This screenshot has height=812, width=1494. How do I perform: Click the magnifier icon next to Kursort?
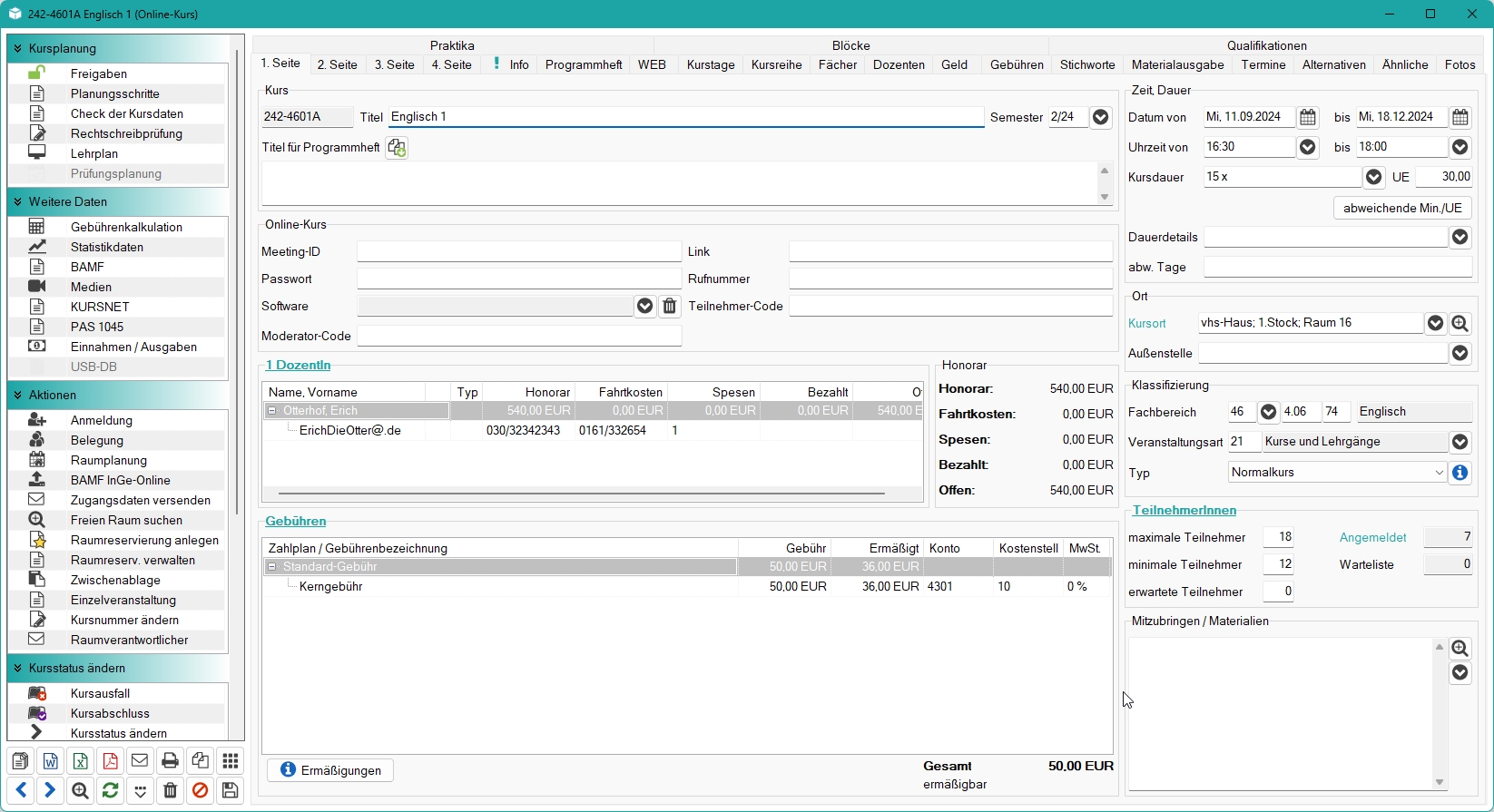pyautogui.click(x=1460, y=323)
